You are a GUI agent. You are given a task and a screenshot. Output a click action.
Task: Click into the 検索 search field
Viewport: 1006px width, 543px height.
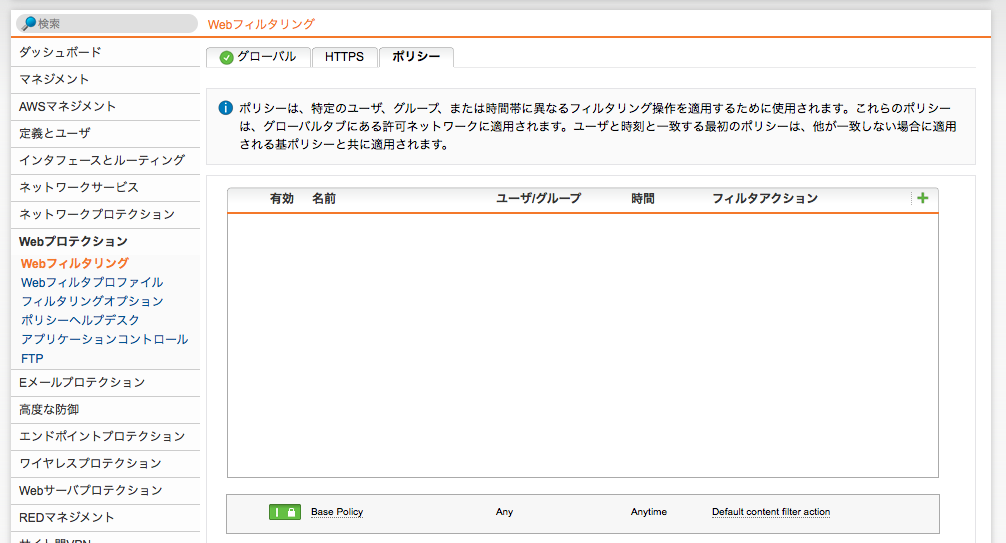click(x=112, y=23)
